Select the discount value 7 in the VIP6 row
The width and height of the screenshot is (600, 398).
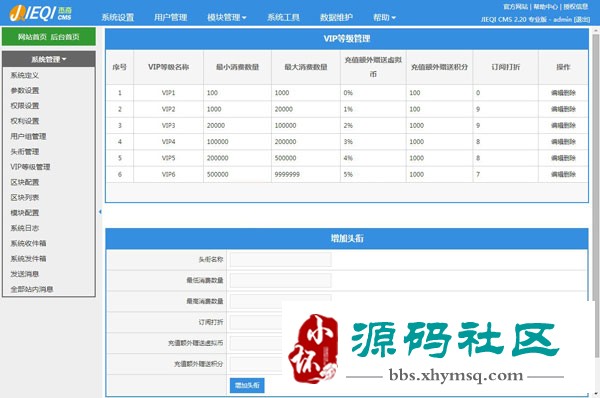[505, 175]
